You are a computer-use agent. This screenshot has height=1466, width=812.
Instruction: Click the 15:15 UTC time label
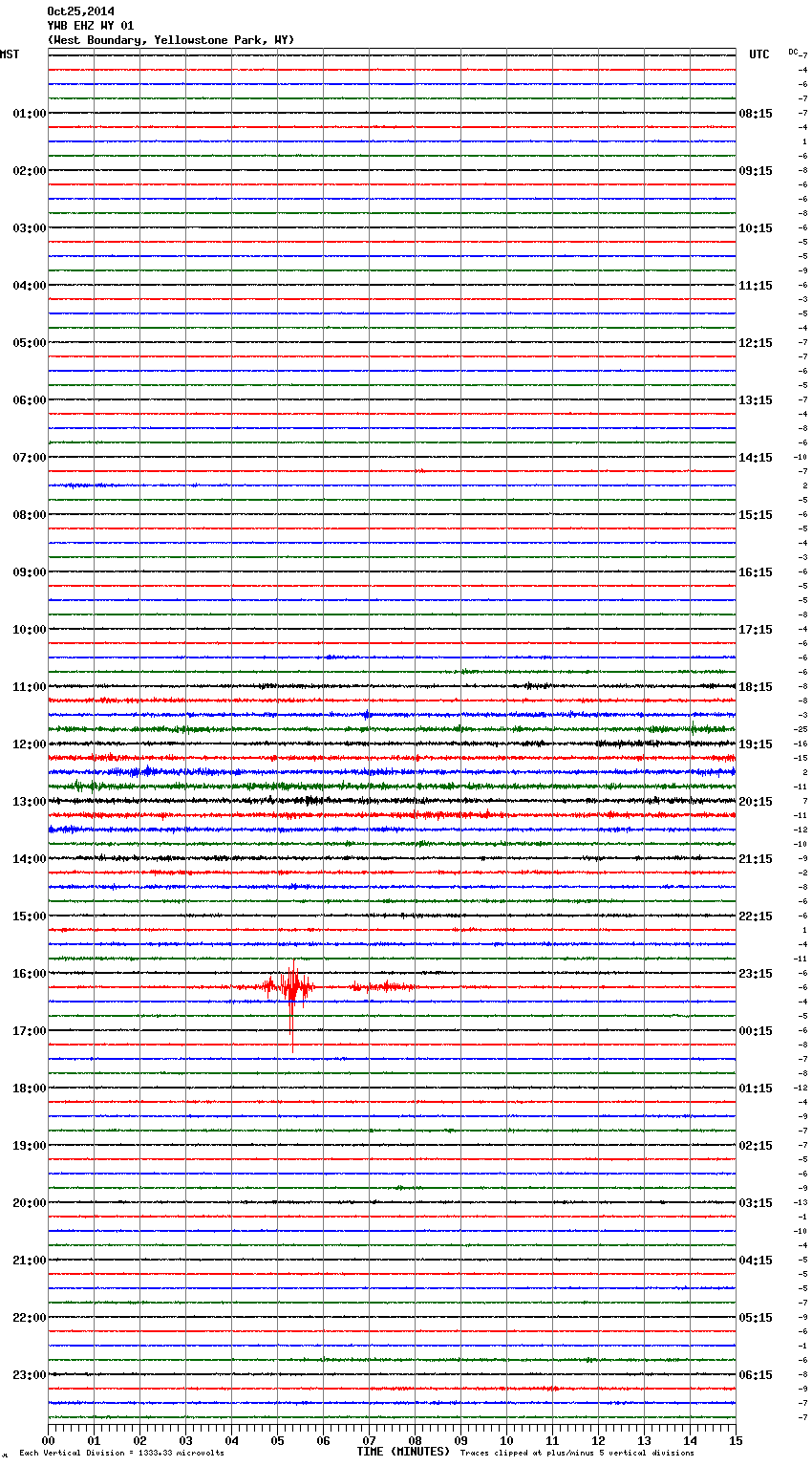pyautogui.click(x=756, y=515)
